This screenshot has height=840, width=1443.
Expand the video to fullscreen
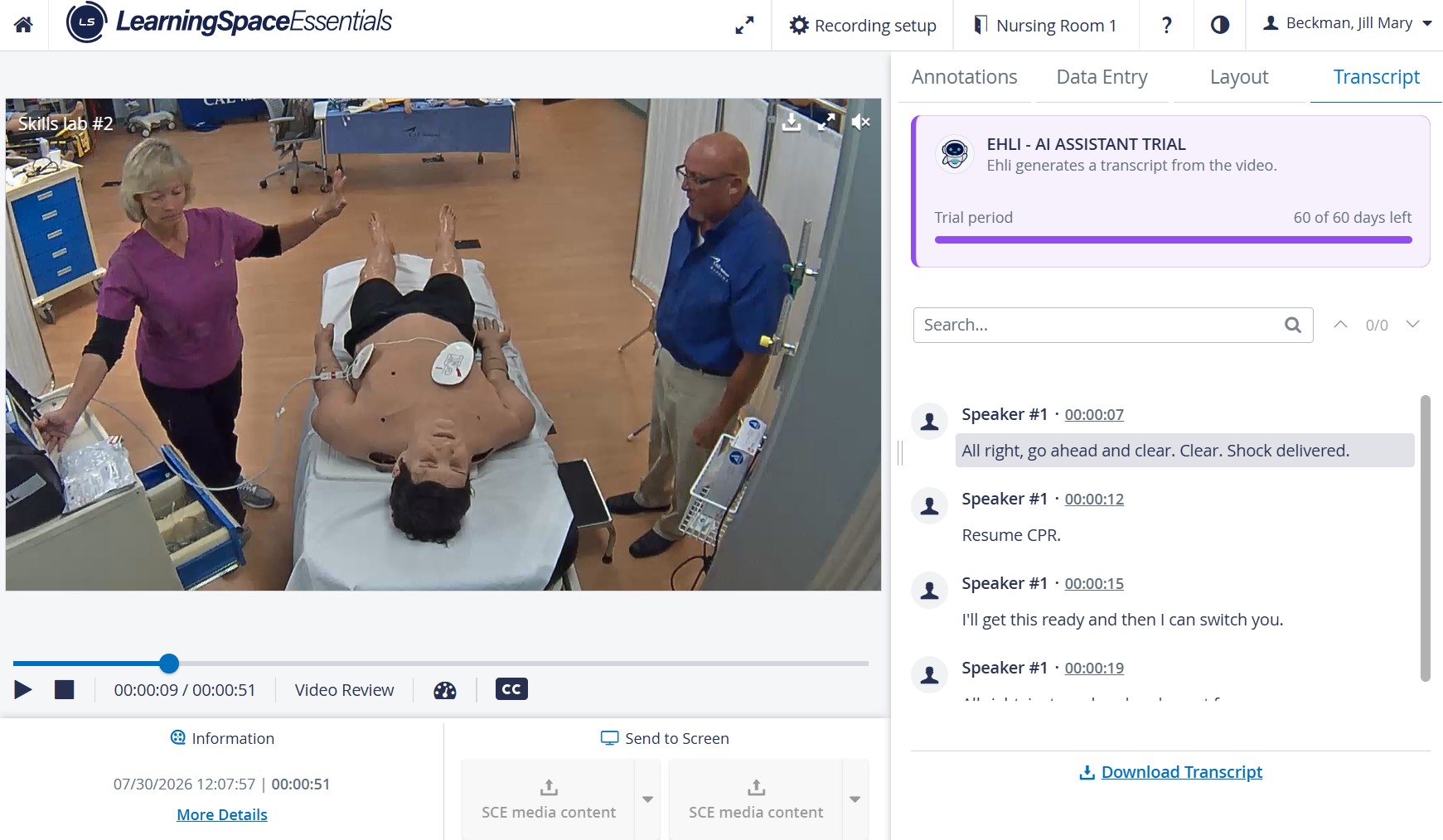point(826,123)
